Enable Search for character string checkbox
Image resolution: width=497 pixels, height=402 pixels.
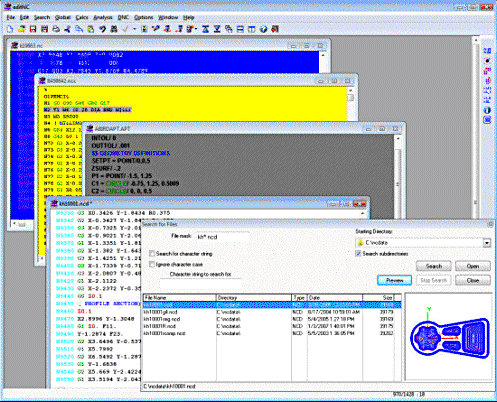[152, 254]
